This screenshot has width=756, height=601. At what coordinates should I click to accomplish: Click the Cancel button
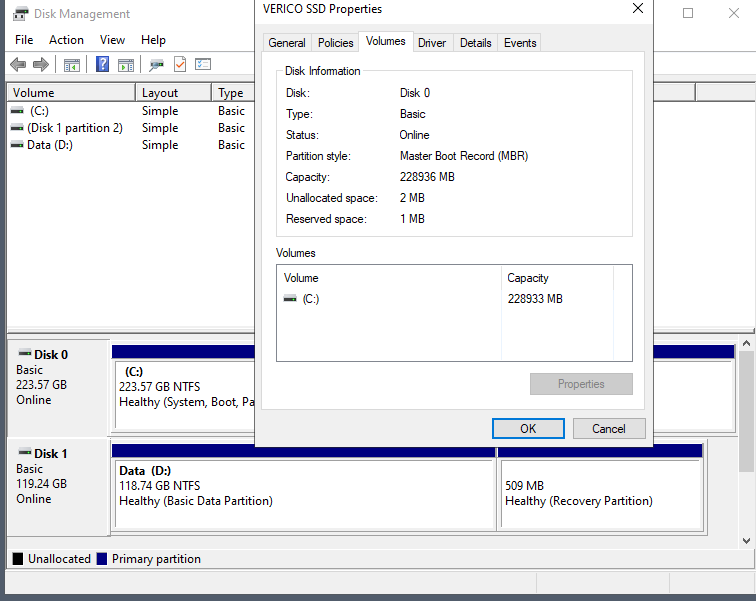pos(609,428)
